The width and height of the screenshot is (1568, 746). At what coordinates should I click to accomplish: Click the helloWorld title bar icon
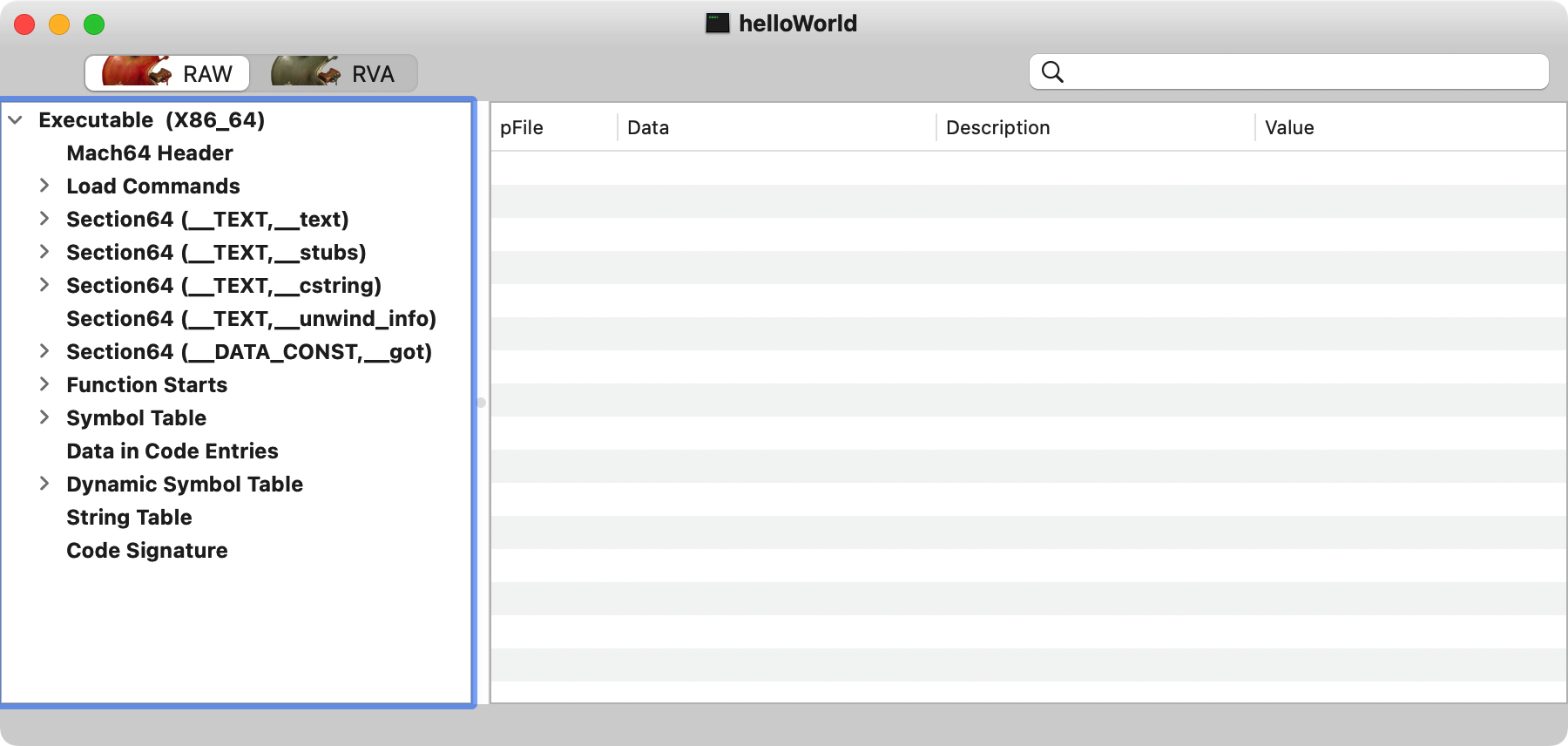[717, 24]
